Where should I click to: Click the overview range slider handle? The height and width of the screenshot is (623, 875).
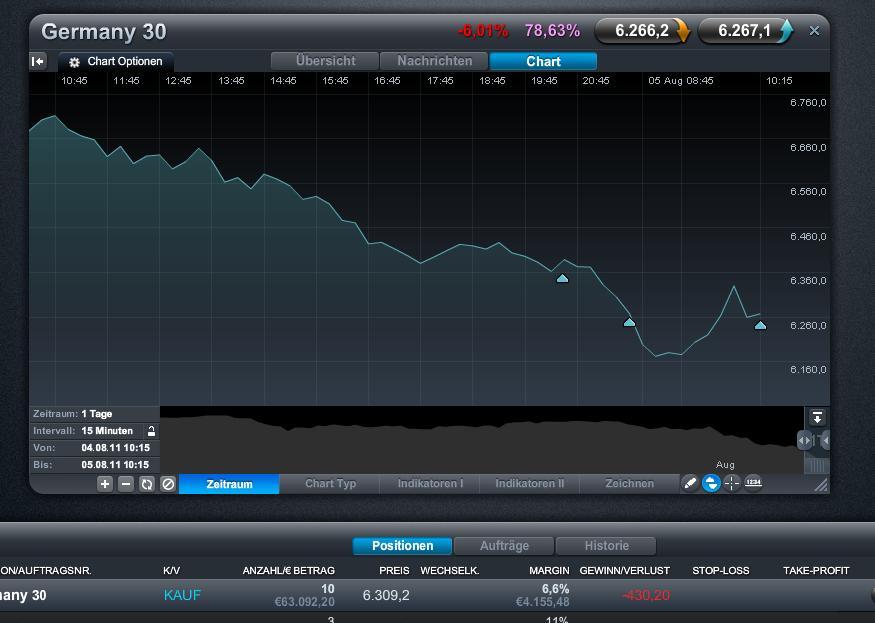804,440
